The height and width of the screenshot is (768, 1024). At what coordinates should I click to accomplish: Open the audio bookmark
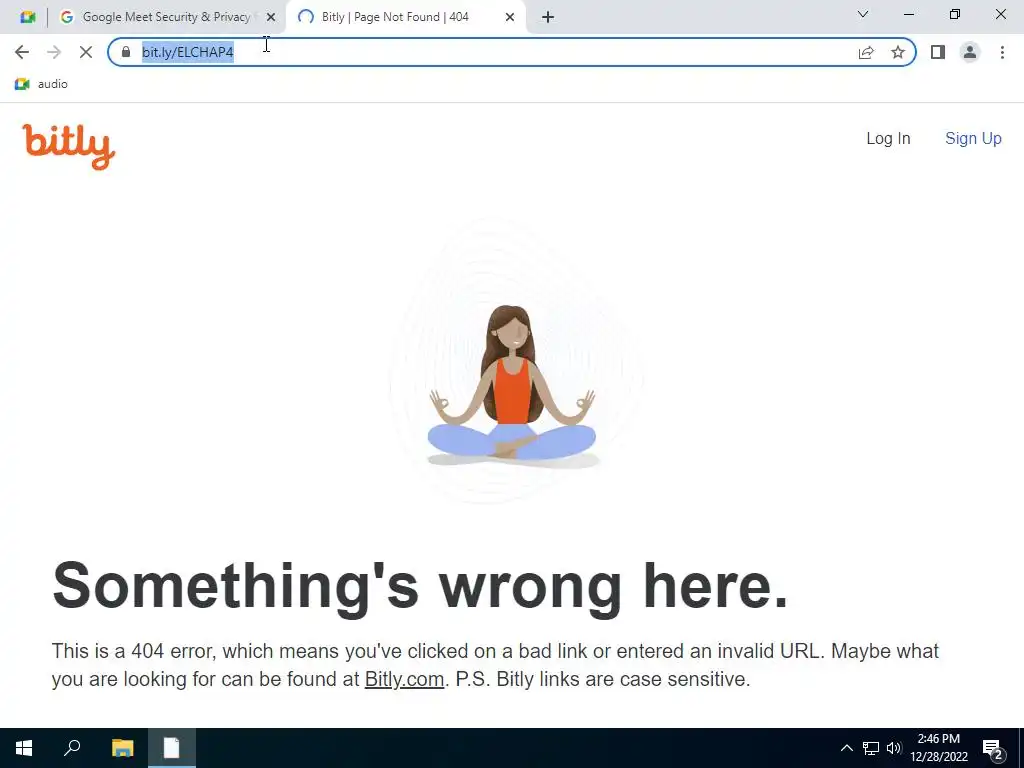point(41,84)
